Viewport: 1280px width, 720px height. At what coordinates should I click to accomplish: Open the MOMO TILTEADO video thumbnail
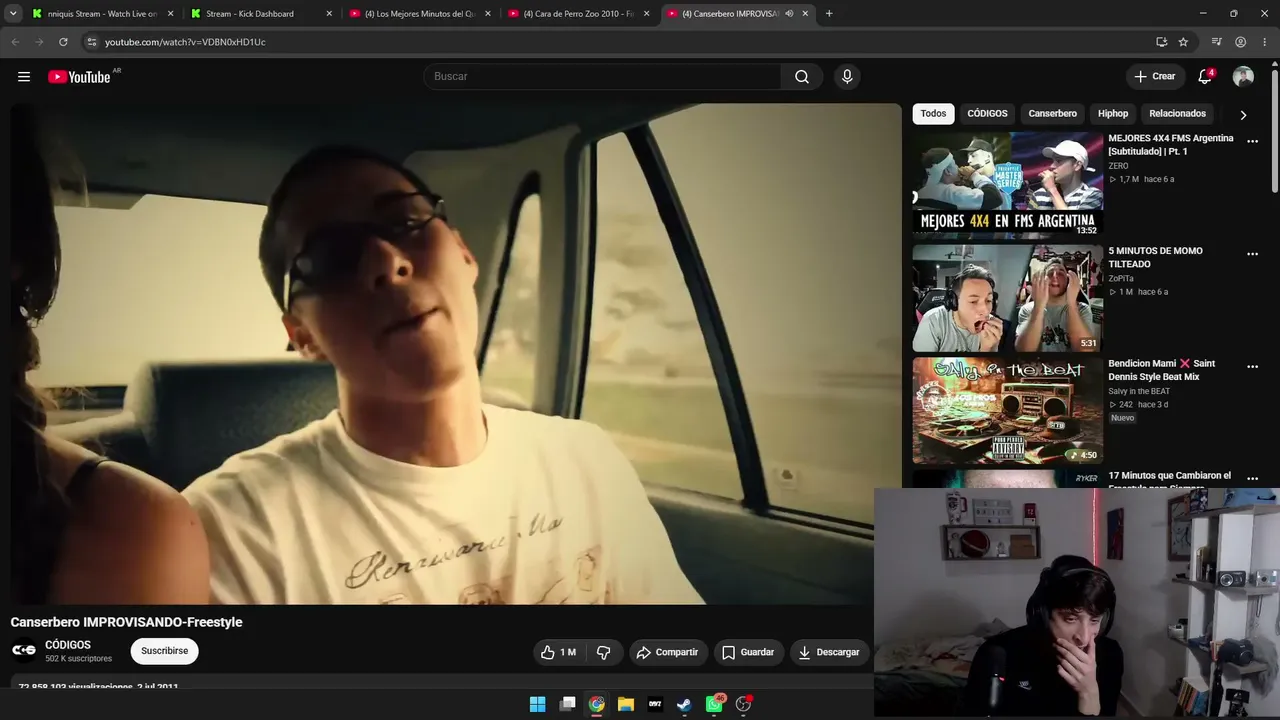(1008, 298)
